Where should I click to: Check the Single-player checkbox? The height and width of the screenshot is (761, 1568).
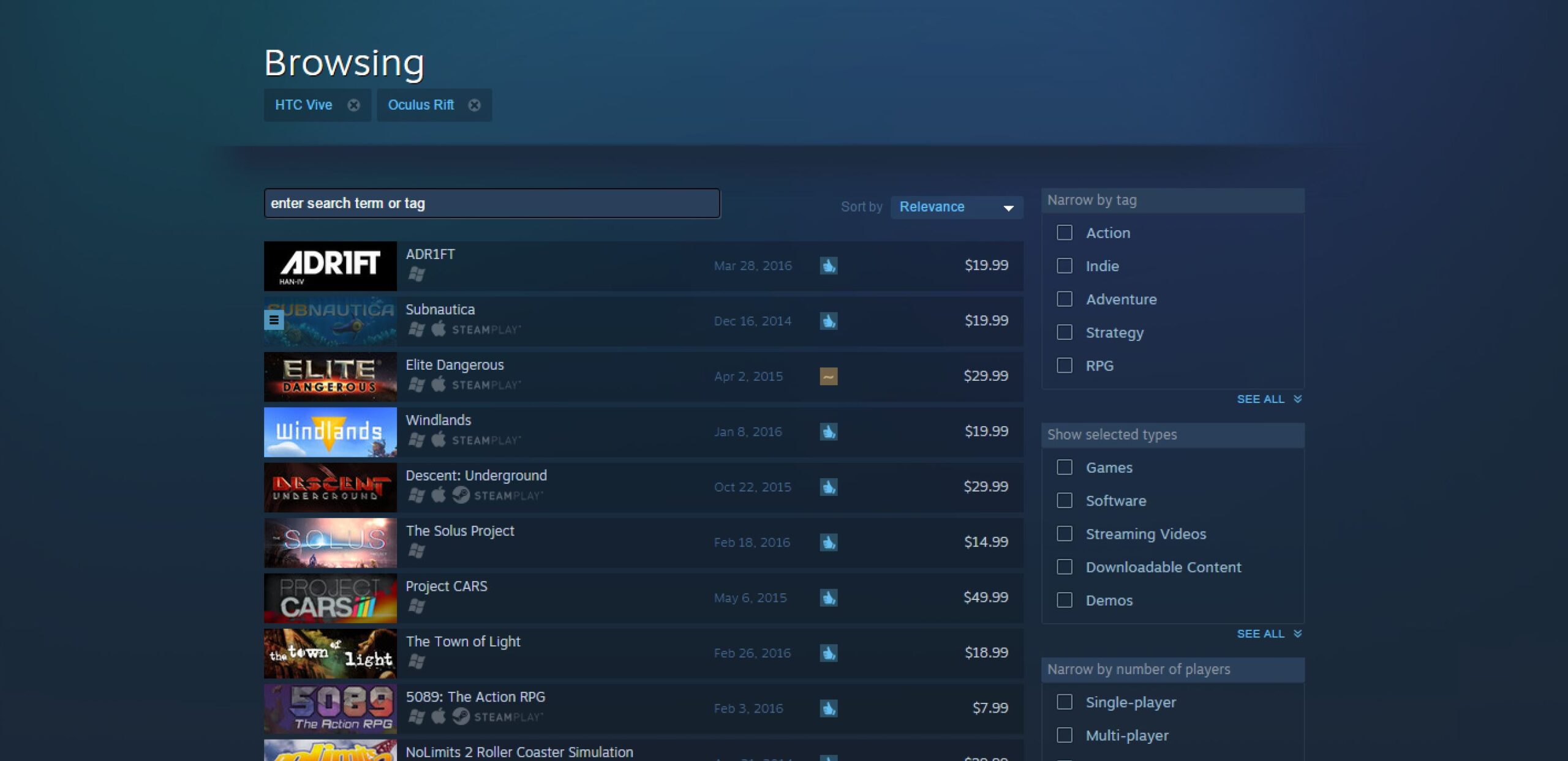click(x=1065, y=702)
